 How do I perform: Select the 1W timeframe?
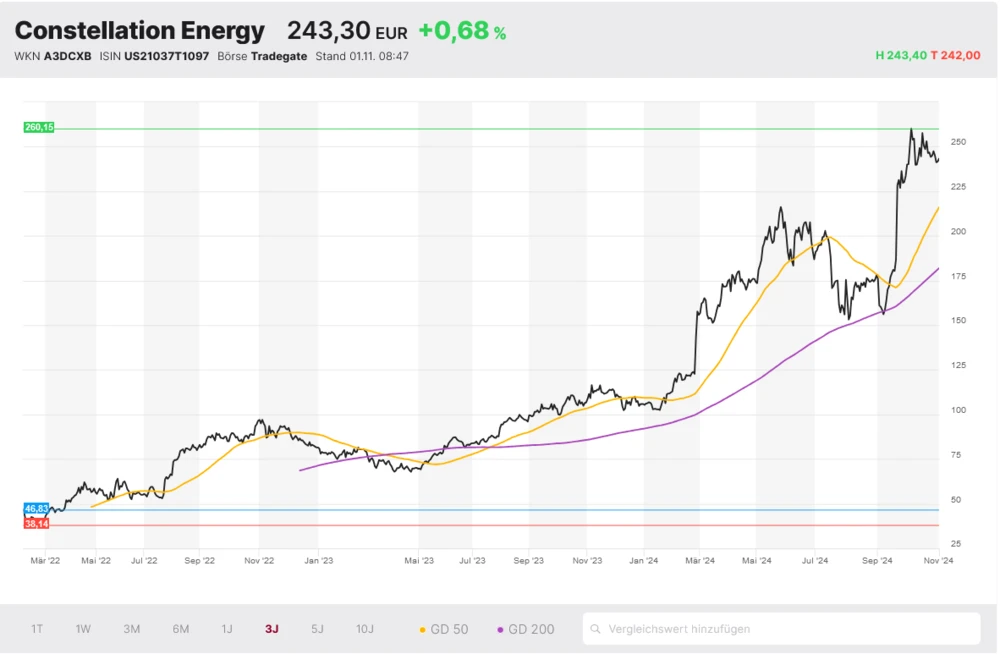tap(83, 629)
